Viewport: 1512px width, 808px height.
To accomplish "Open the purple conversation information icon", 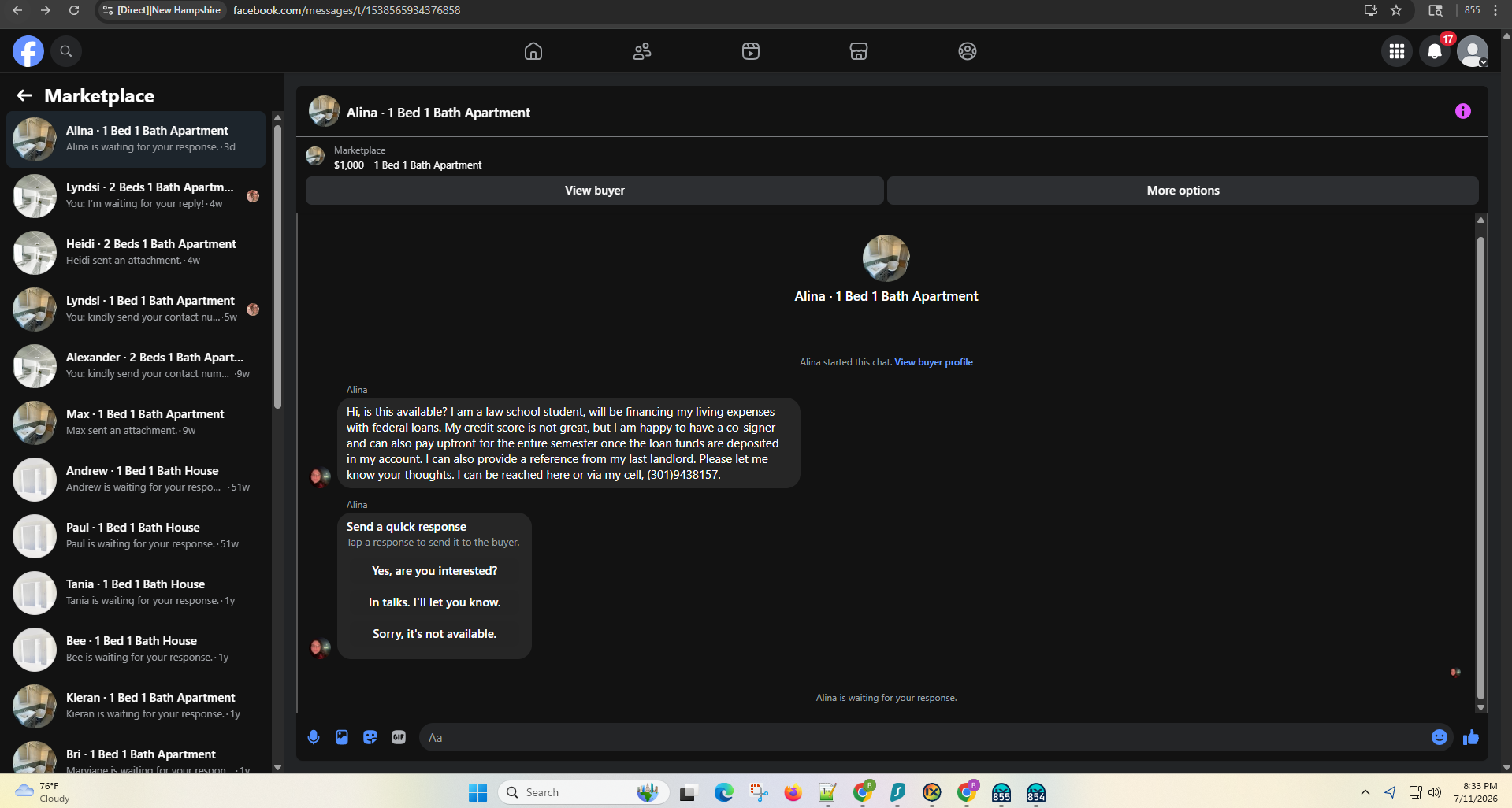I will (1463, 111).
